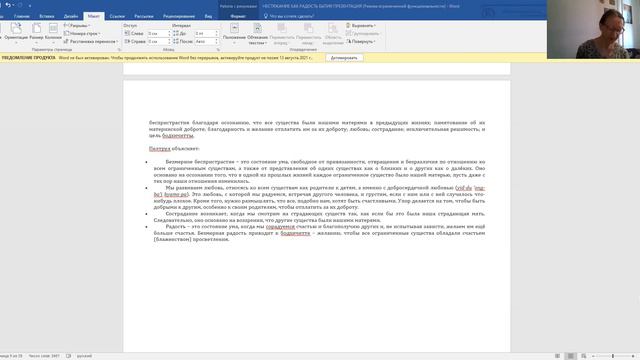Image resolution: width=640 pixels, height=360 pixels.
Task: Open the Align (Выровнять) dropdown
Action: pos(361,26)
